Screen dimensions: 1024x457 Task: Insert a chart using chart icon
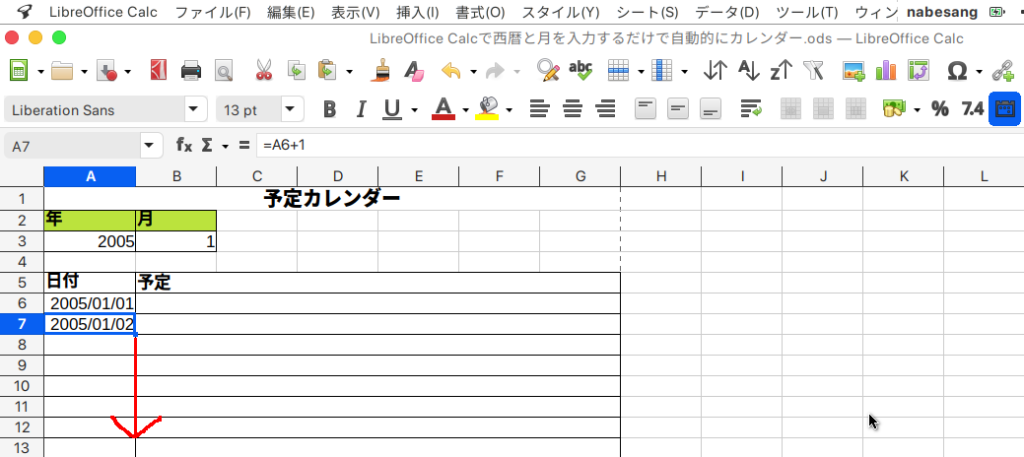click(885, 71)
